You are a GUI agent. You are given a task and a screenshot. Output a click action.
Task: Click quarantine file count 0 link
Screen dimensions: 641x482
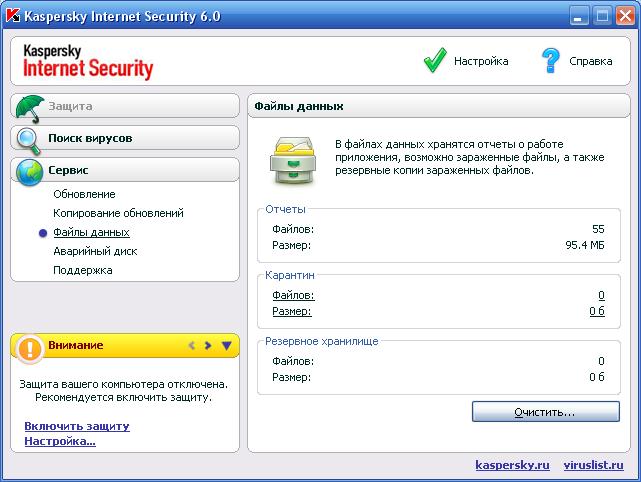(601, 295)
